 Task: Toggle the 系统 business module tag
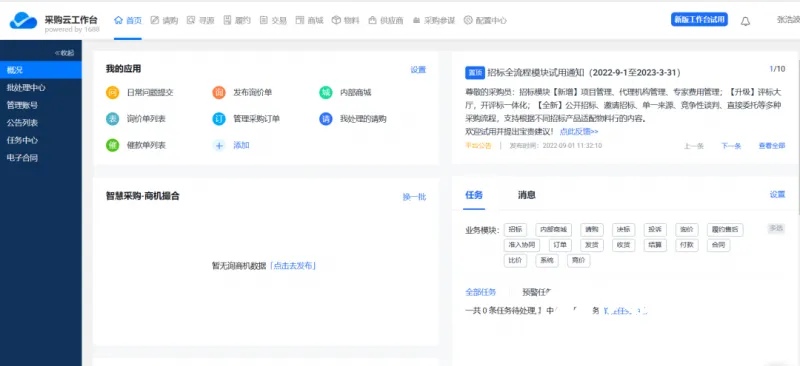tap(547, 260)
